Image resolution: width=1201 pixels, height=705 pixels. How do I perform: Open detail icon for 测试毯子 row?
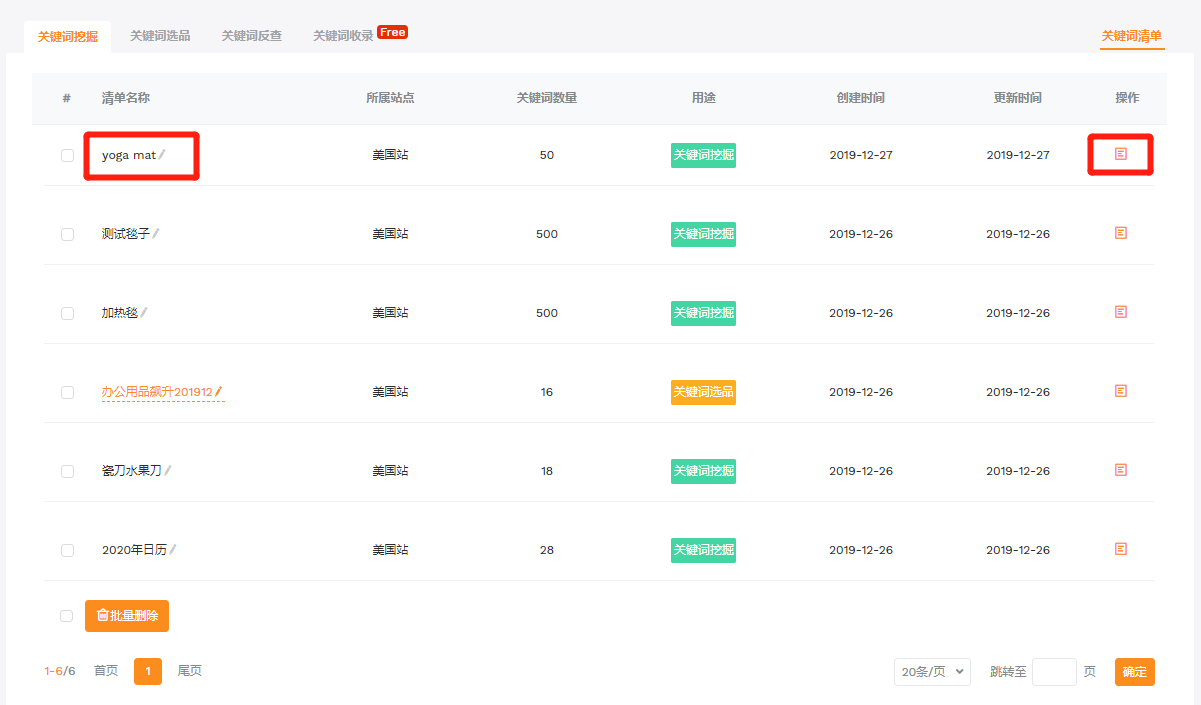[x=1121, y=233]
